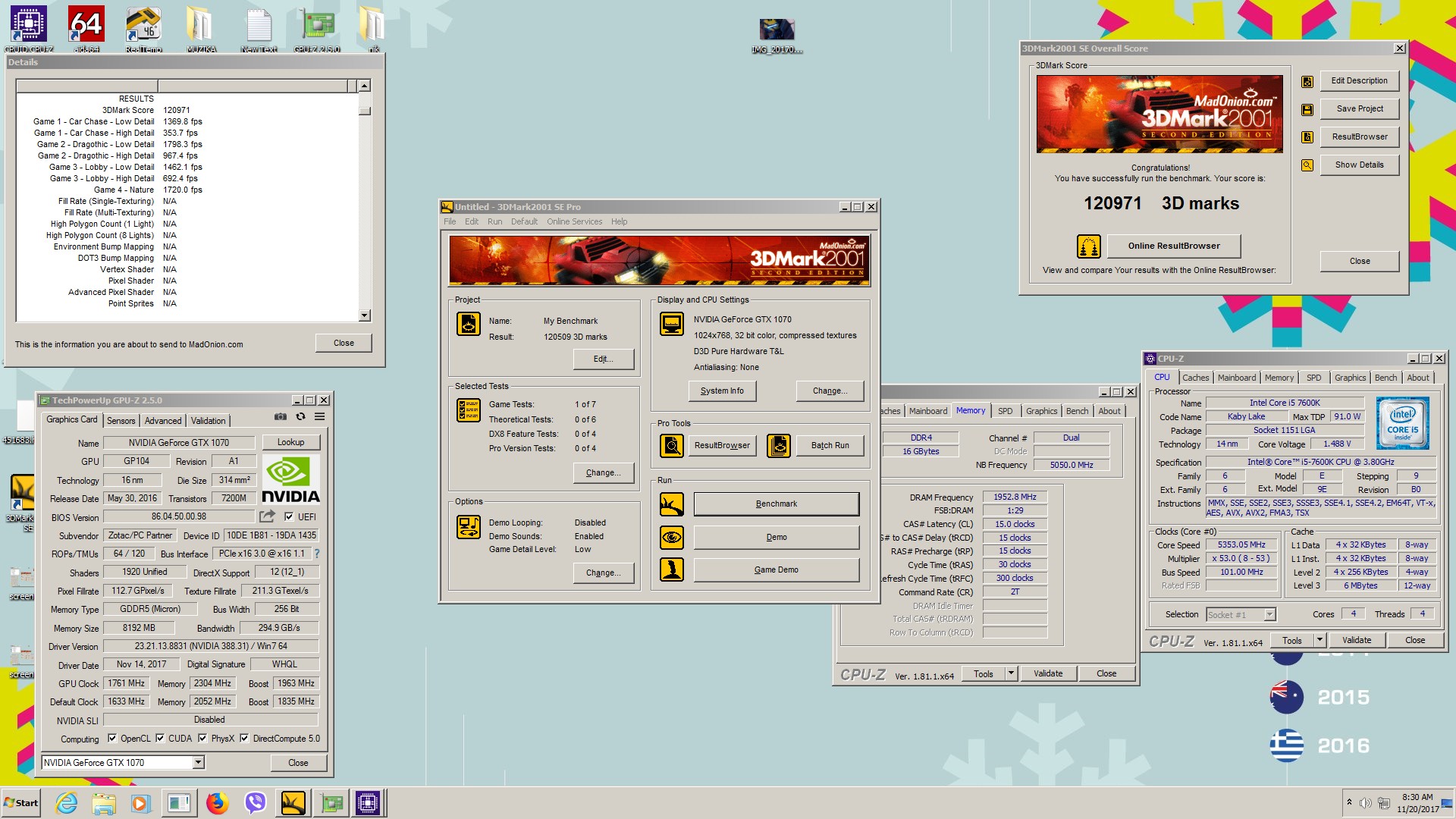The image size is (1456, 819).
Task: Click the Project icon in 3DMark2001 window
Action: (x=469, y=324)
